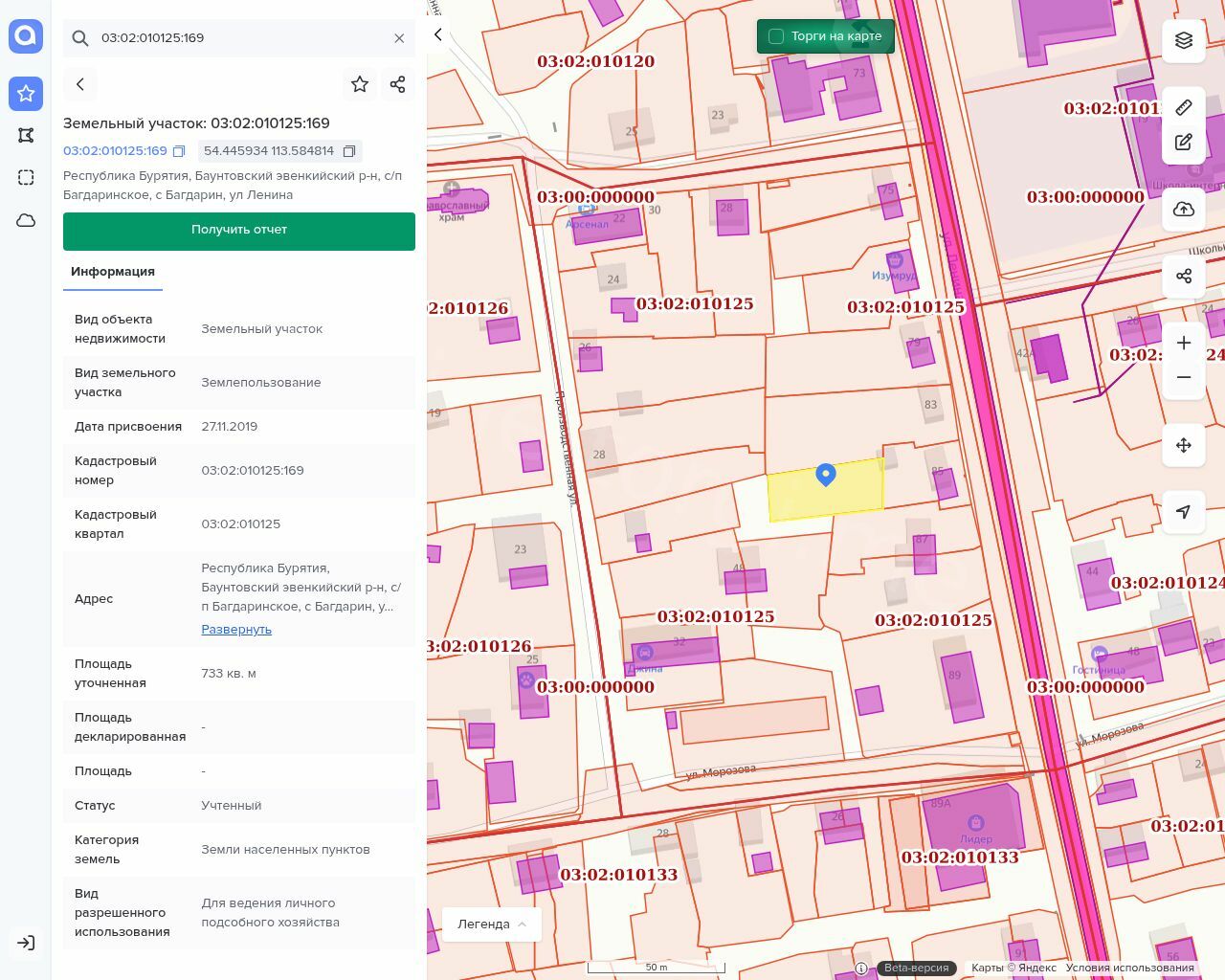1225x980 pixels.
Task: Copy the coordinates 54.445934 113.584814
Action: pyautogui.click(x=349, y=151)
